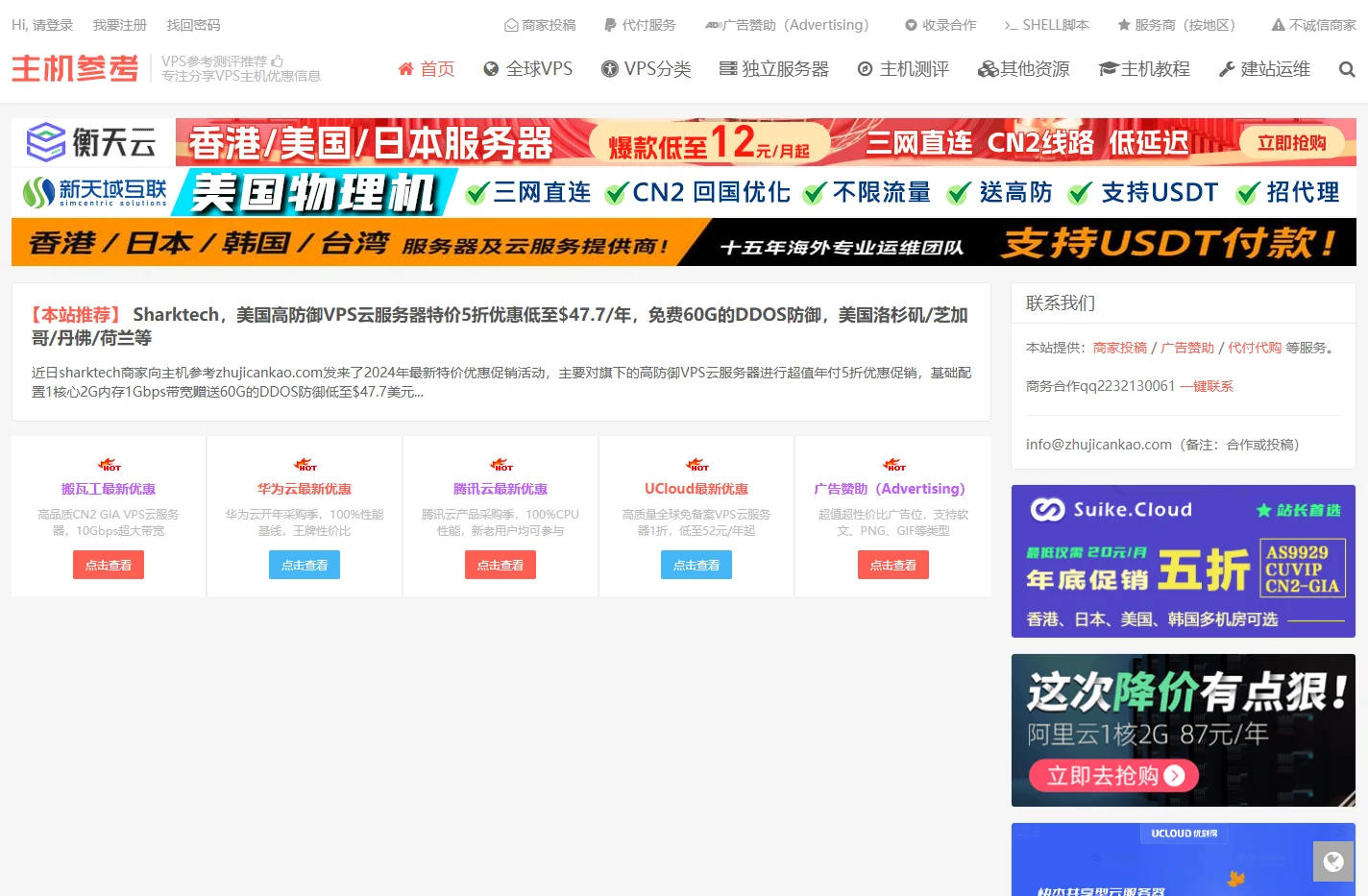
Task: Click the star icon beside 服务商(按地区)
Action: pos(1124,25)
